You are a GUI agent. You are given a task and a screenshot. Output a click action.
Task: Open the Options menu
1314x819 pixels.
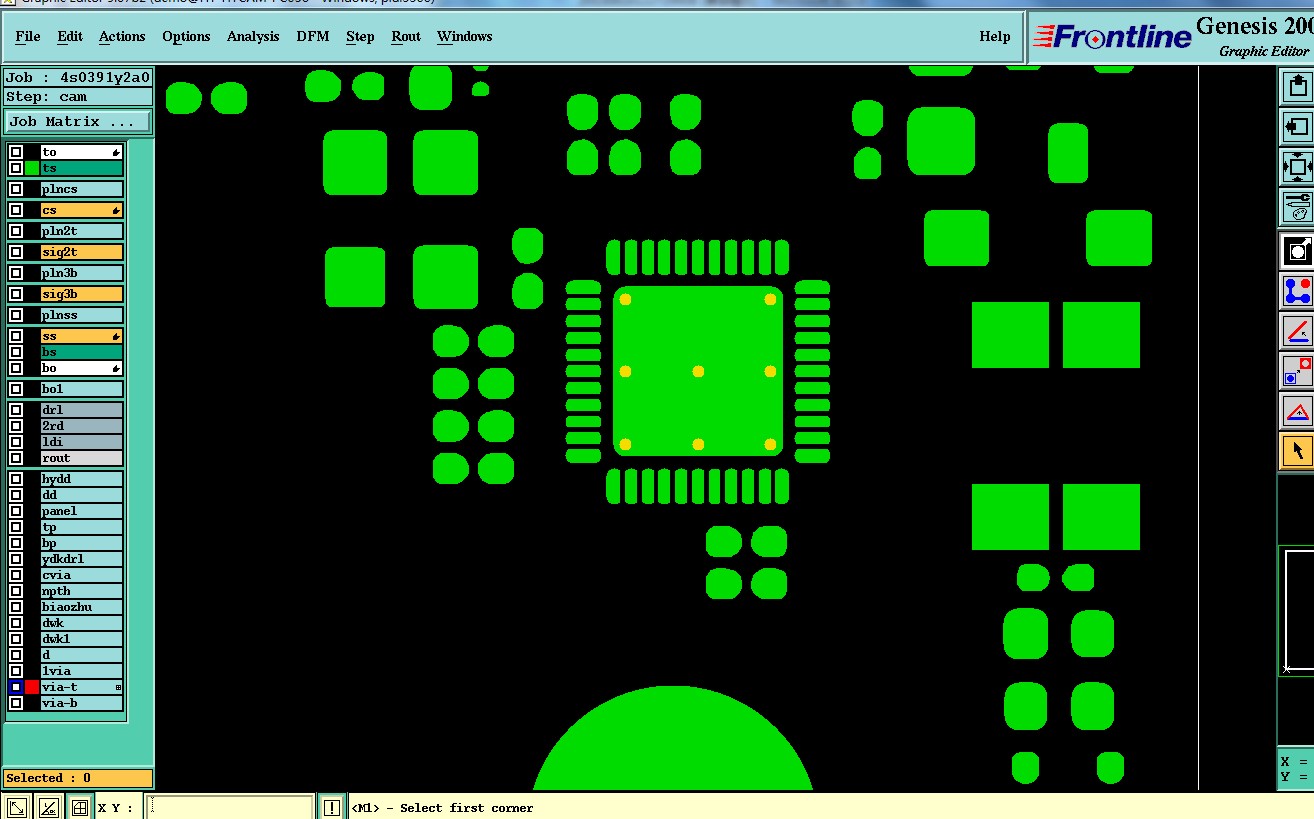click(186, 36)
